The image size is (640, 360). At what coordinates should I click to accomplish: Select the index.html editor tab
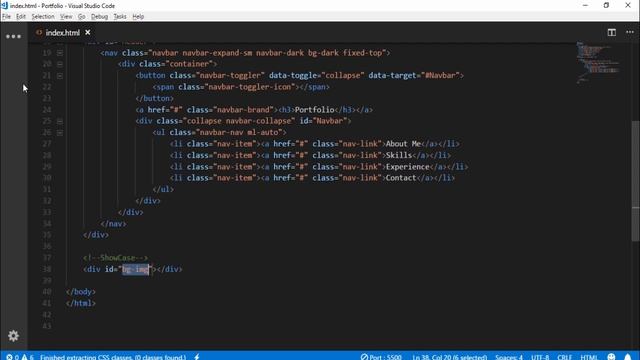[x=62, y=33]
